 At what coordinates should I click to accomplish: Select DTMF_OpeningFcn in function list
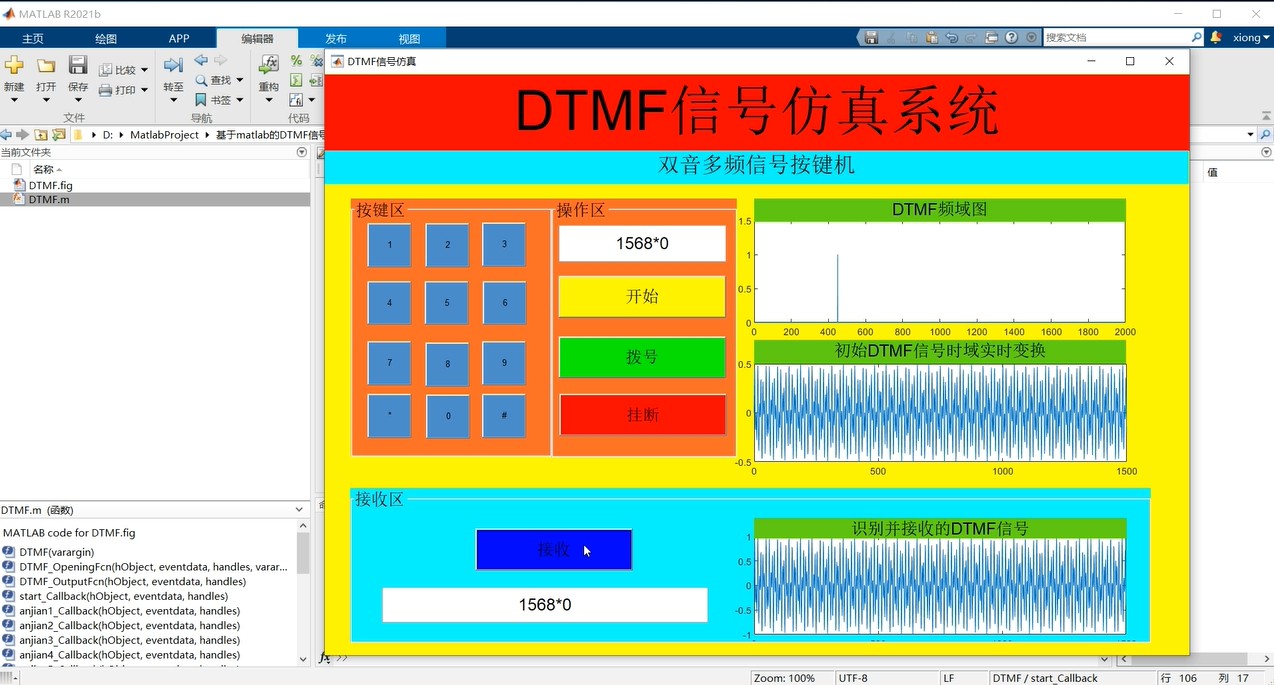tap(153, 567)
